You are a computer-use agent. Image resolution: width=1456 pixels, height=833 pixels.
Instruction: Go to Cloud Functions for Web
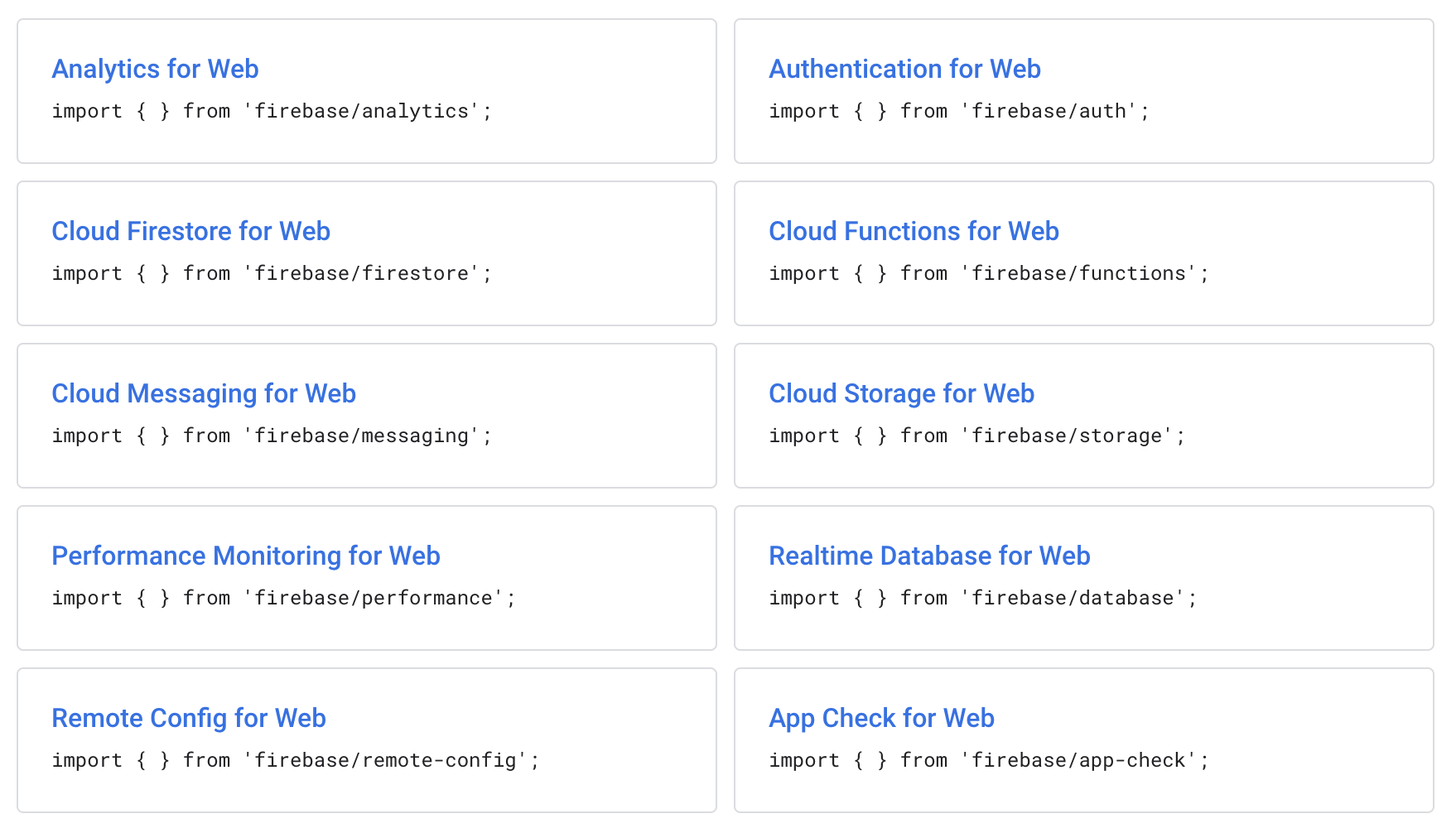tap(914, 231)
